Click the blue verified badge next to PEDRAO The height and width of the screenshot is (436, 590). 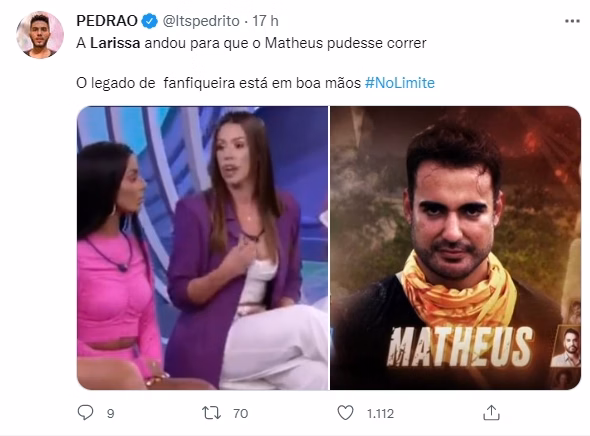point(149,21)
